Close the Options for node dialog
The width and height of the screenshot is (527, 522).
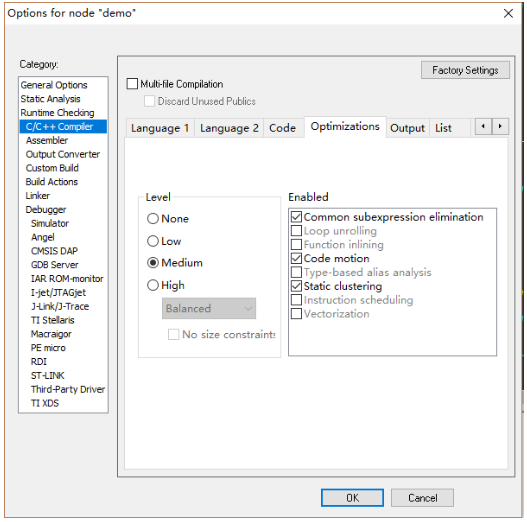click(x=508, y=13)
